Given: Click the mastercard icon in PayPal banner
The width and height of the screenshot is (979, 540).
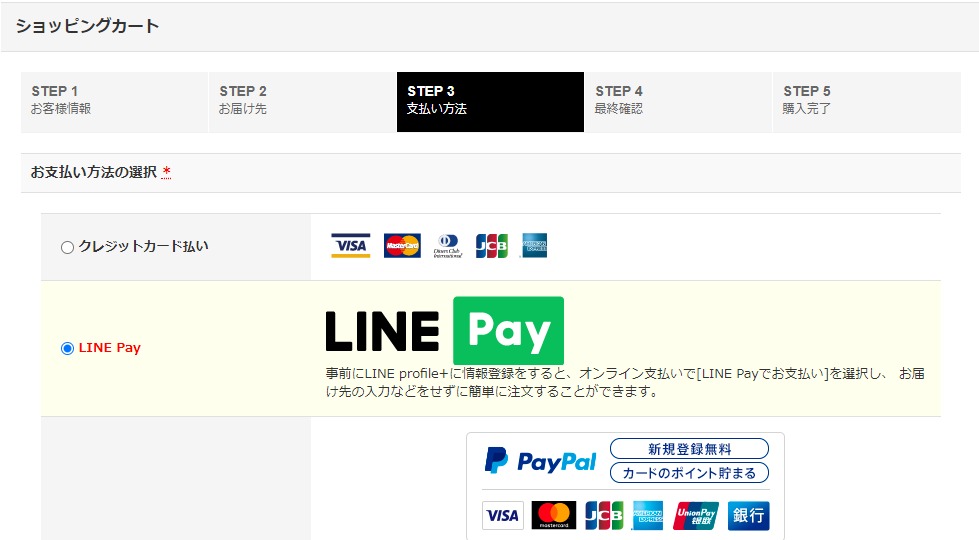Looking at the screenshot, I should 554,516.
